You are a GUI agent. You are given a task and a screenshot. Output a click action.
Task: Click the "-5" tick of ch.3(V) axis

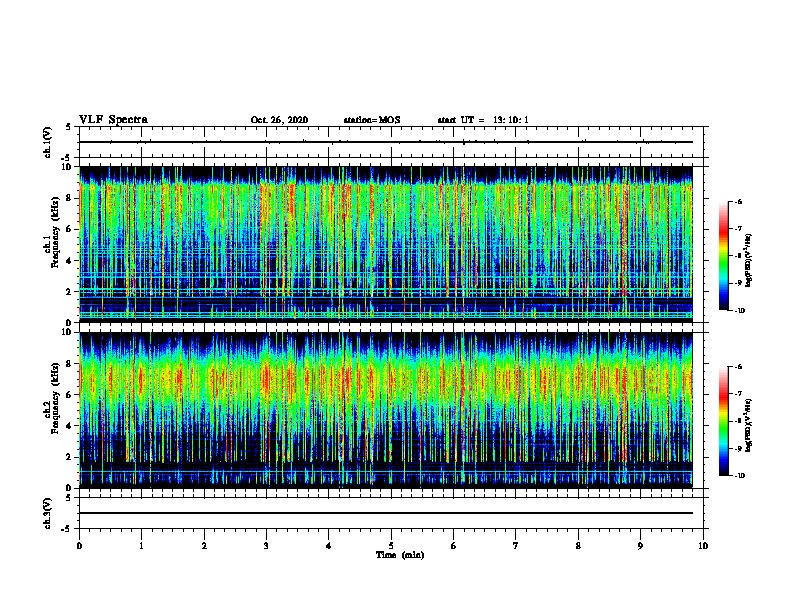pyautogui.click(x=67, y=529)
